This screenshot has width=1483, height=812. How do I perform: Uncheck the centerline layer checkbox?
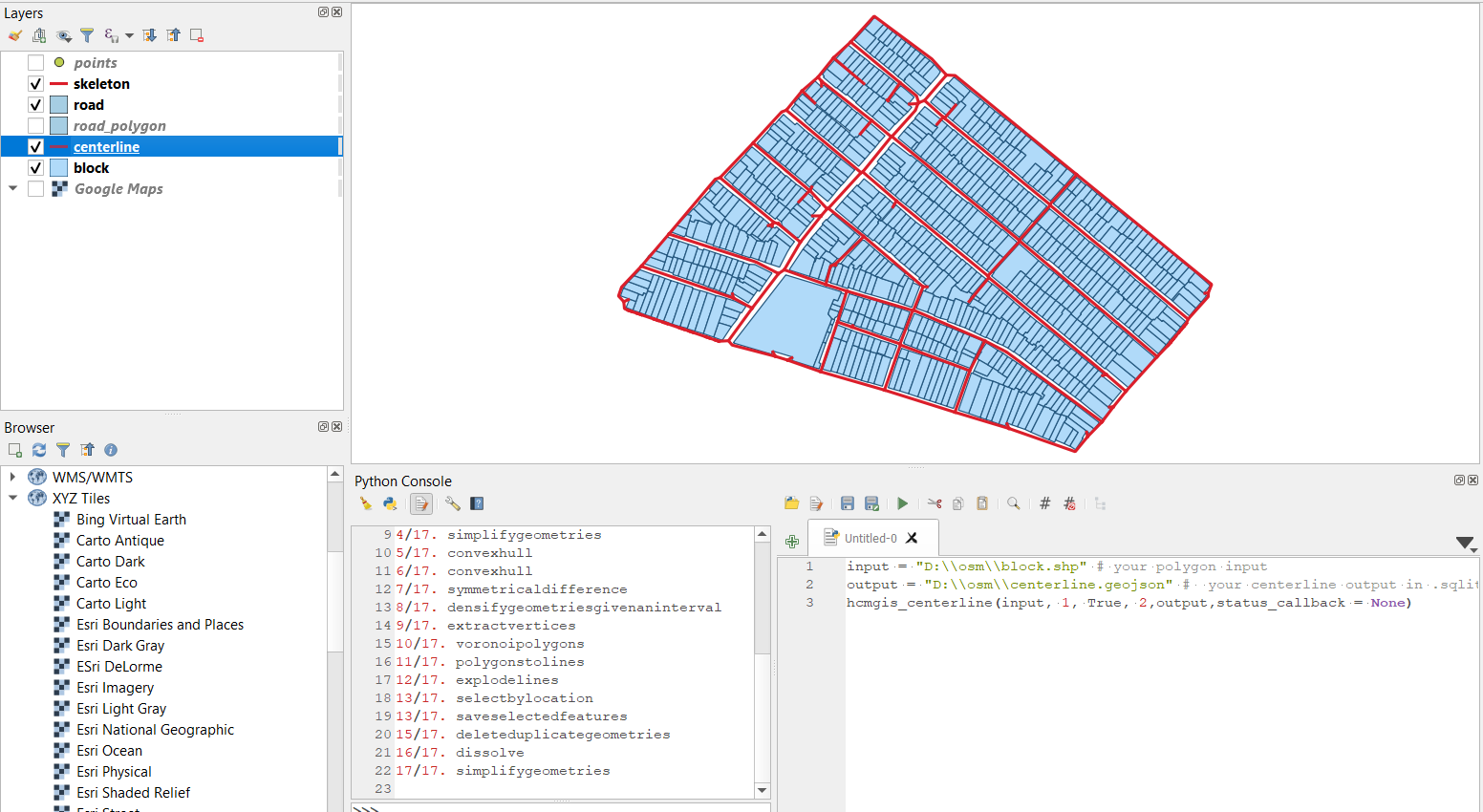[35, 147]
